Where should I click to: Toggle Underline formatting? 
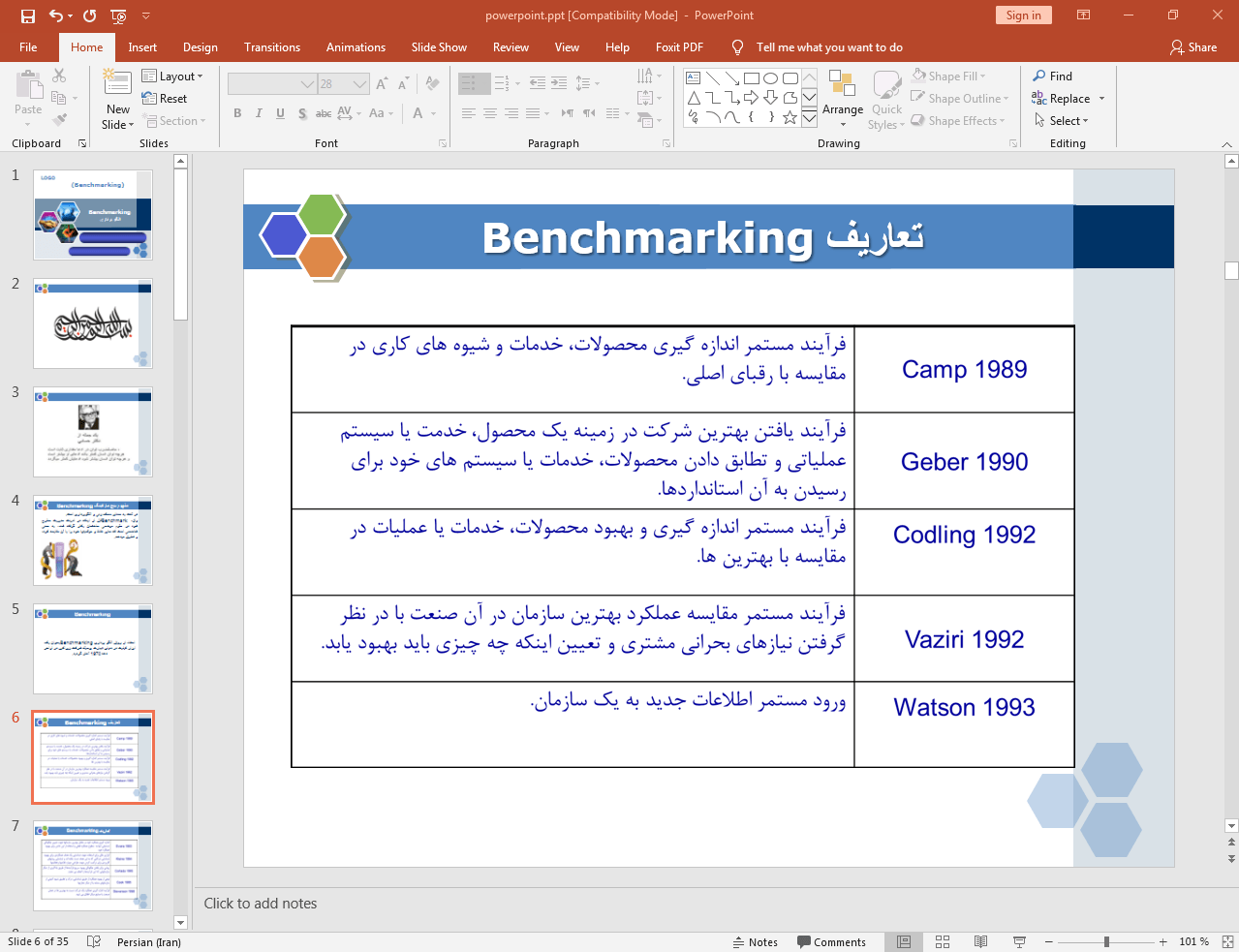280,113
